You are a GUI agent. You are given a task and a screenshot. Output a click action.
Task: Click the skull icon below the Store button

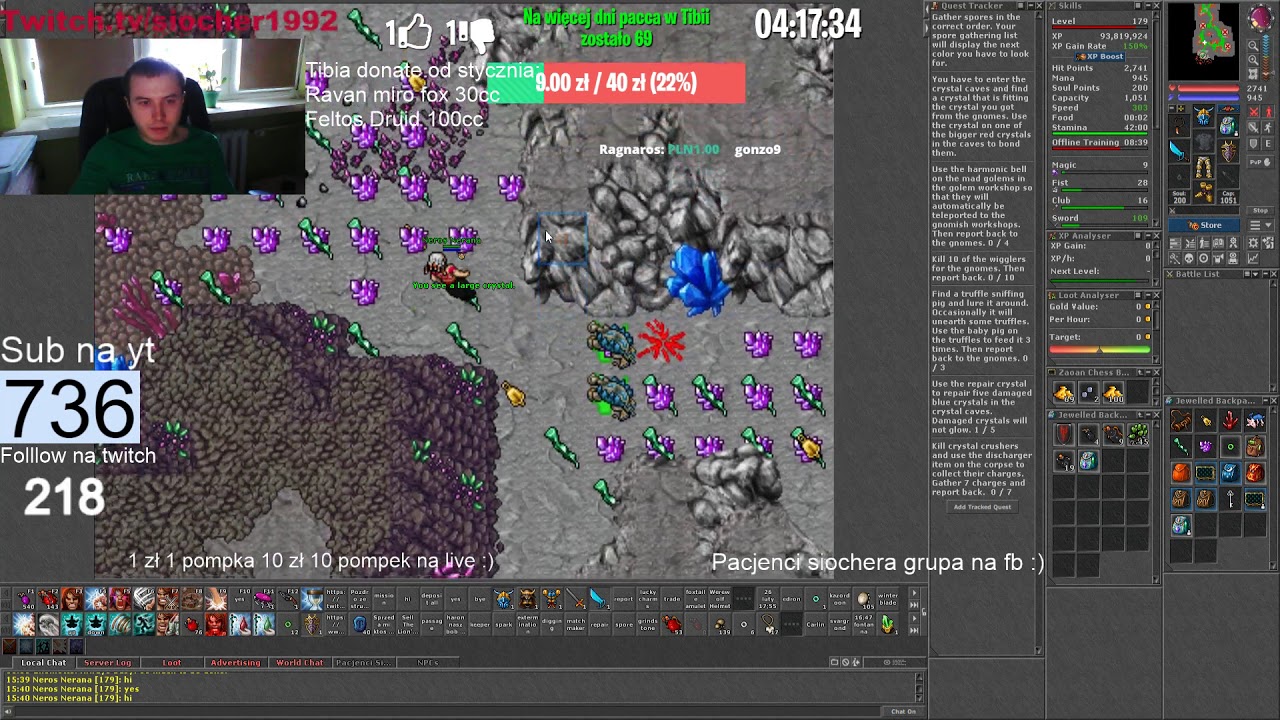(x=1188, y=257)
